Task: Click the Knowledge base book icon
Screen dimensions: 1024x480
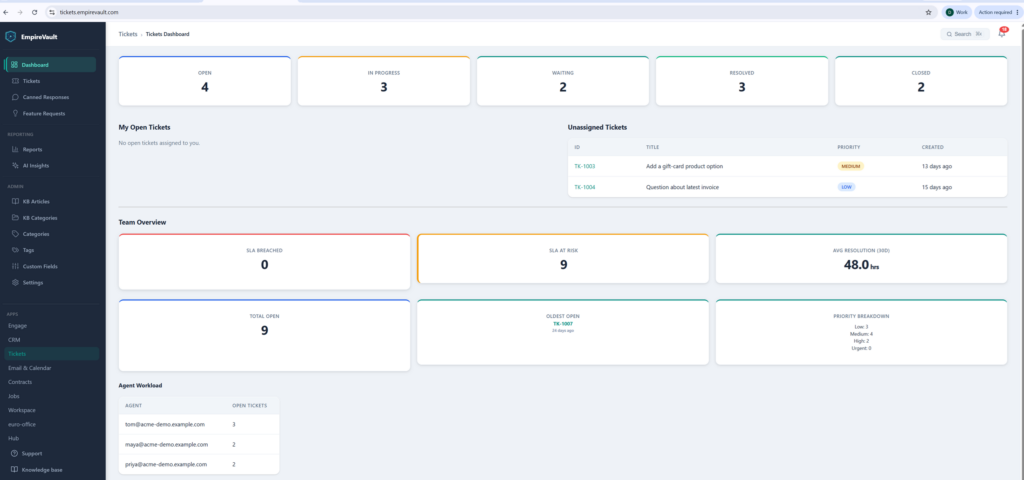Action: coord(14,470)
